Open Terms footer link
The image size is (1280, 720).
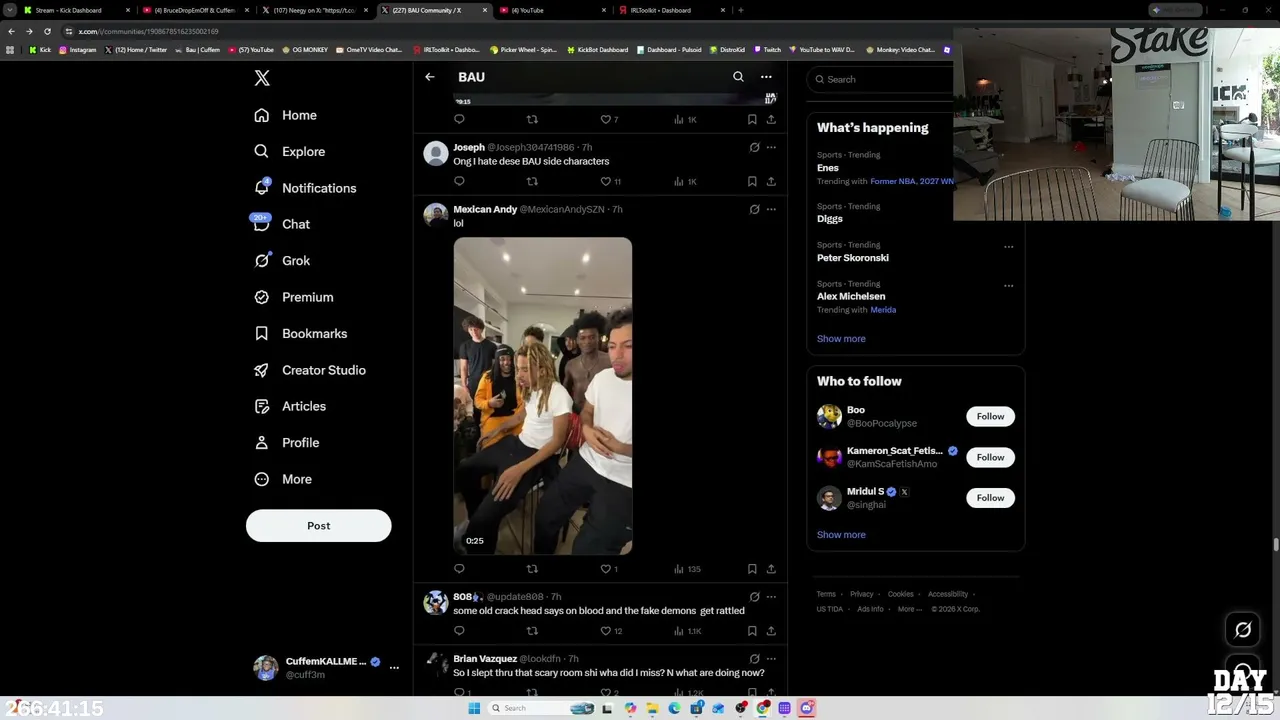click(x=826, y=594)
